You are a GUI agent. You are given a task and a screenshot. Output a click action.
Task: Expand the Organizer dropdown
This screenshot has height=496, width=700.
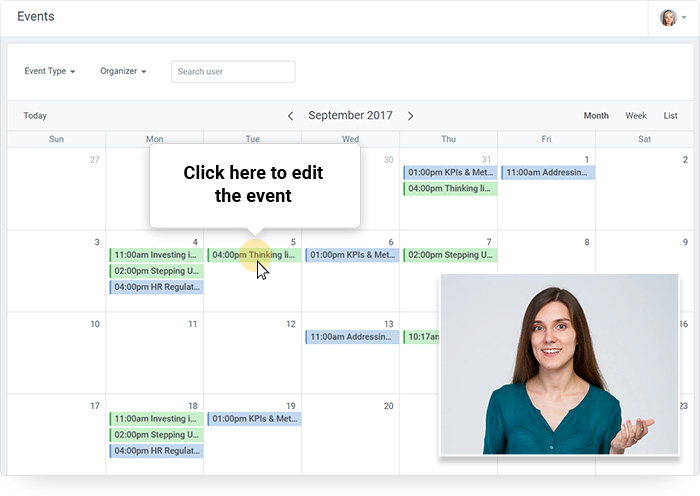(123, 71)
